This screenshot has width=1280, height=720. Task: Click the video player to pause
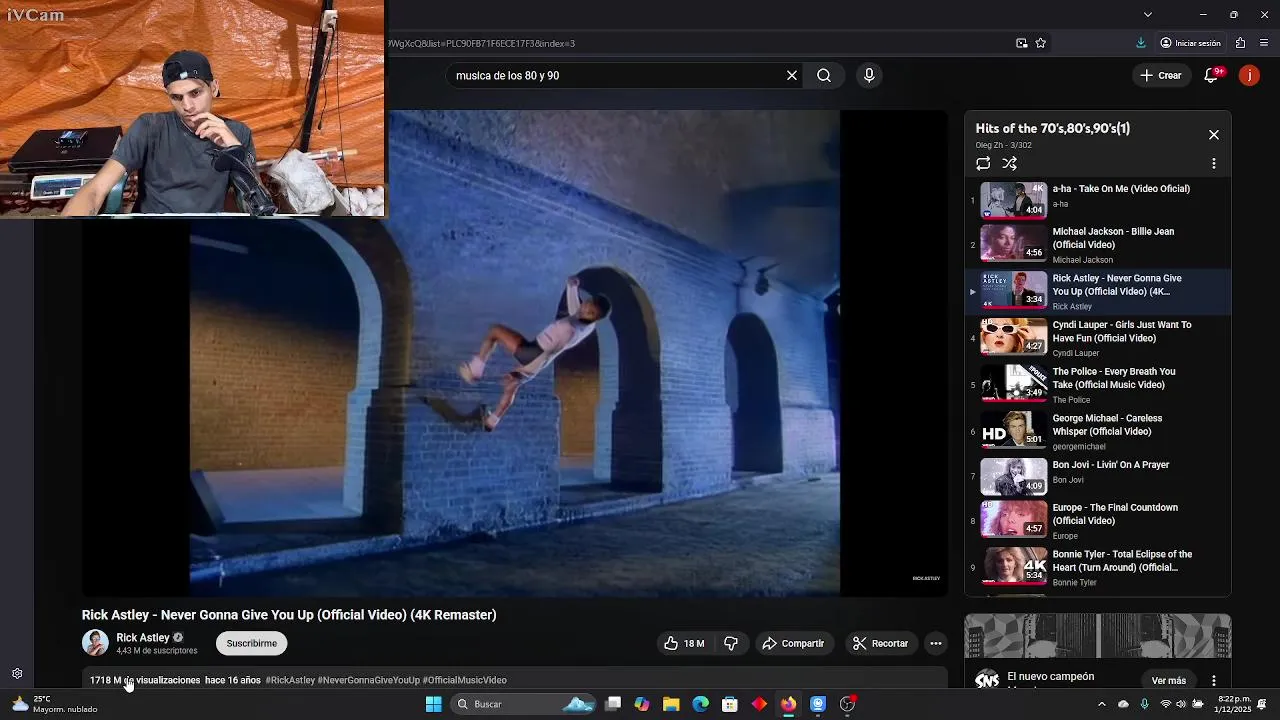tap(514, 353)
